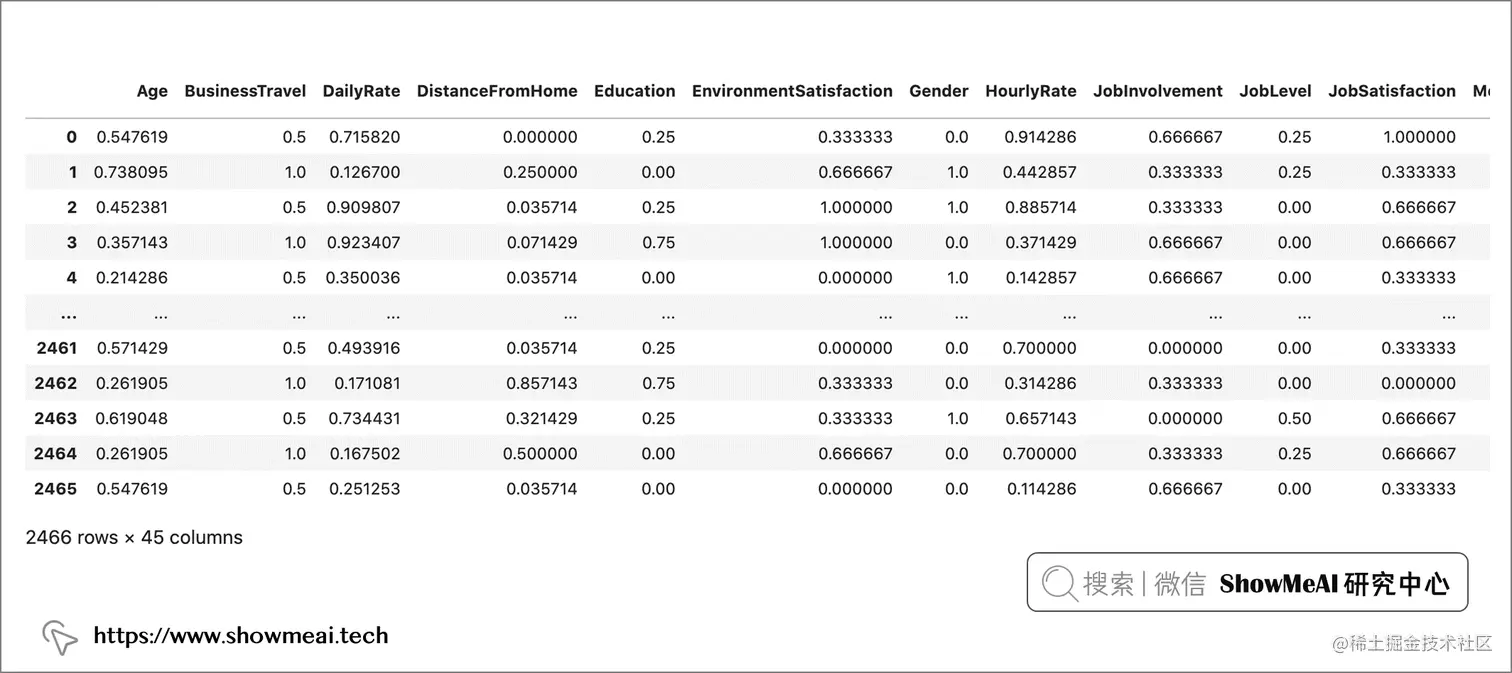
Task: Click Age value 0.452381
Action: coord(132,208)
